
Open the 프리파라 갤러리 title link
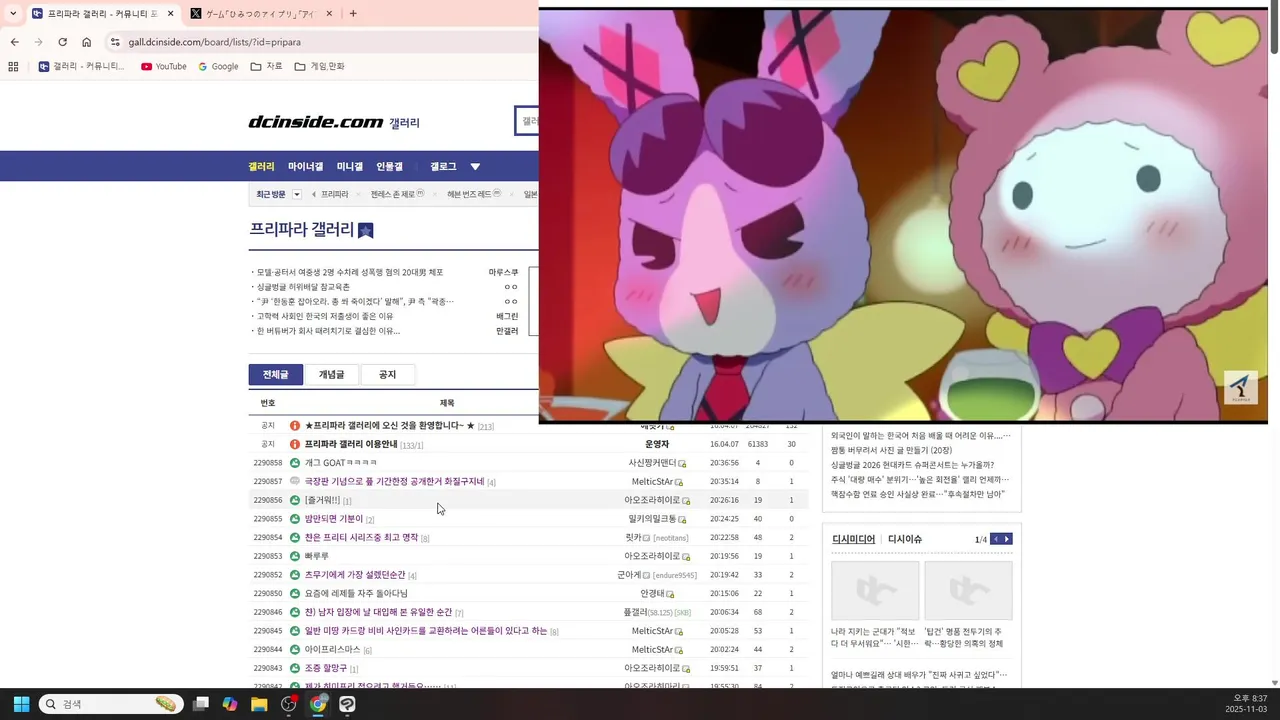coord(301,230)
